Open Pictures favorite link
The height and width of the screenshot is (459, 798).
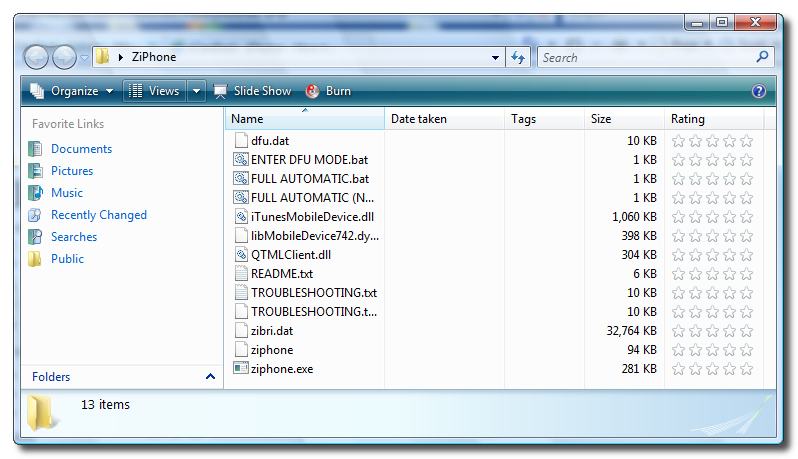(x=72, y=171)
